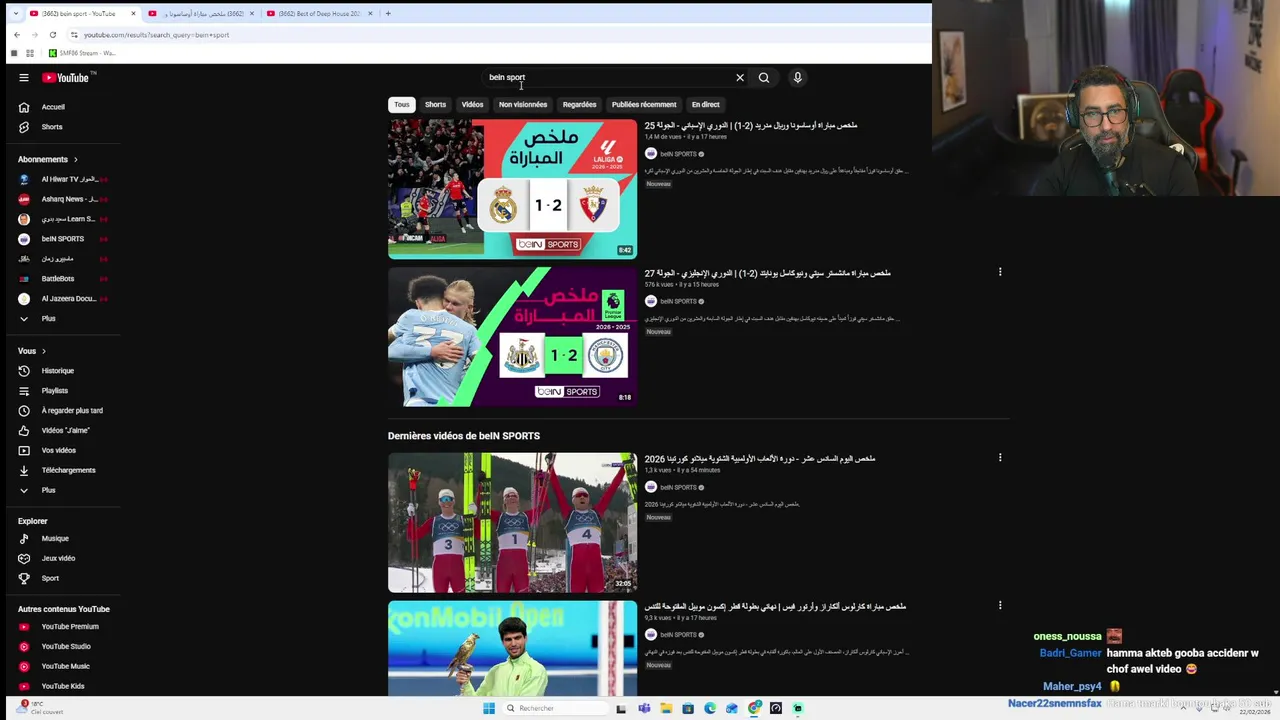Reload the page with the refresh icon

click(53, 35)
